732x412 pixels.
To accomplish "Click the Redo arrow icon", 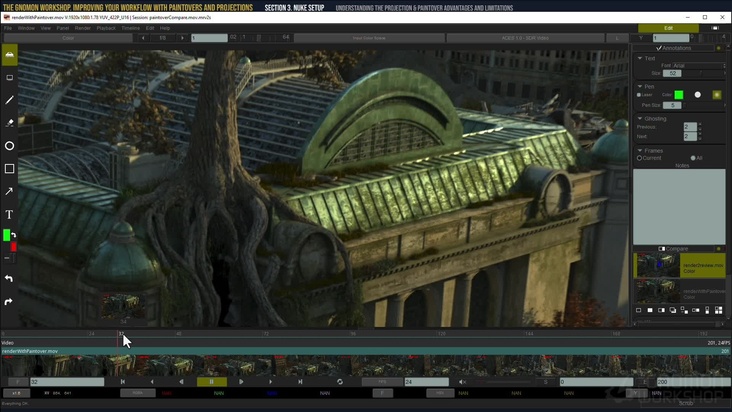I will (x=8, y=302).
